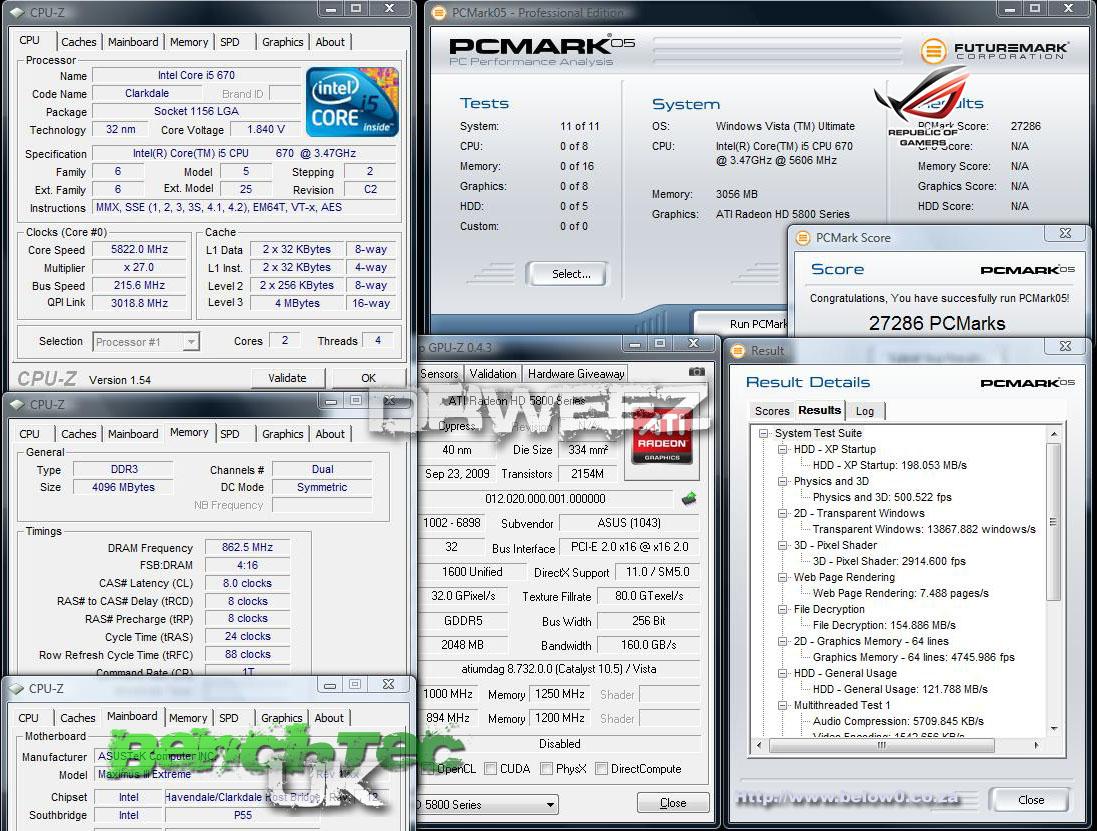Toggle the CUDA checkbox in GPU-Z
This screenshot has width=1097, height=831.
[x=490, y=769]
